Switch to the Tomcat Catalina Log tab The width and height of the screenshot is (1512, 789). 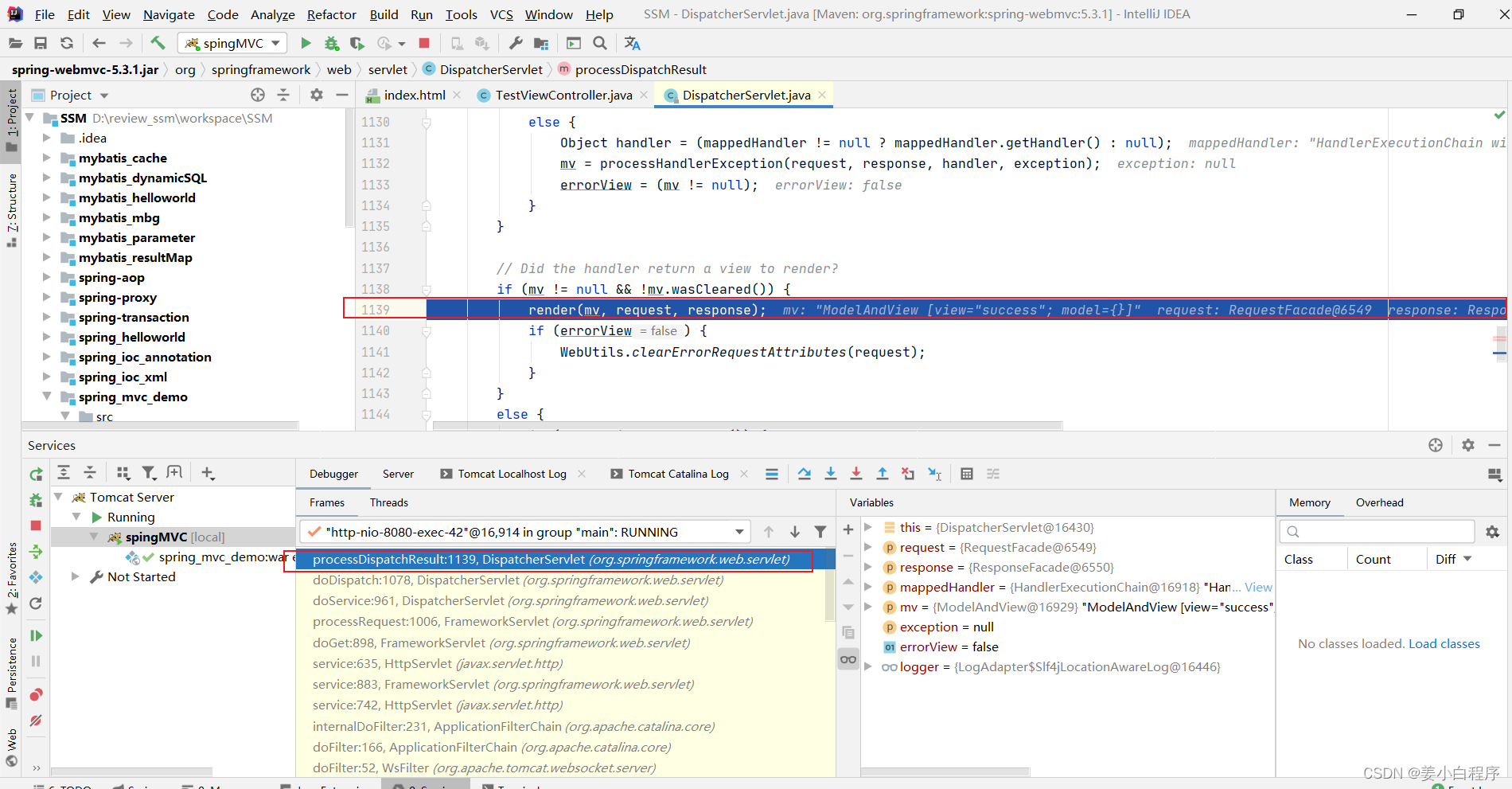[677, 474]
